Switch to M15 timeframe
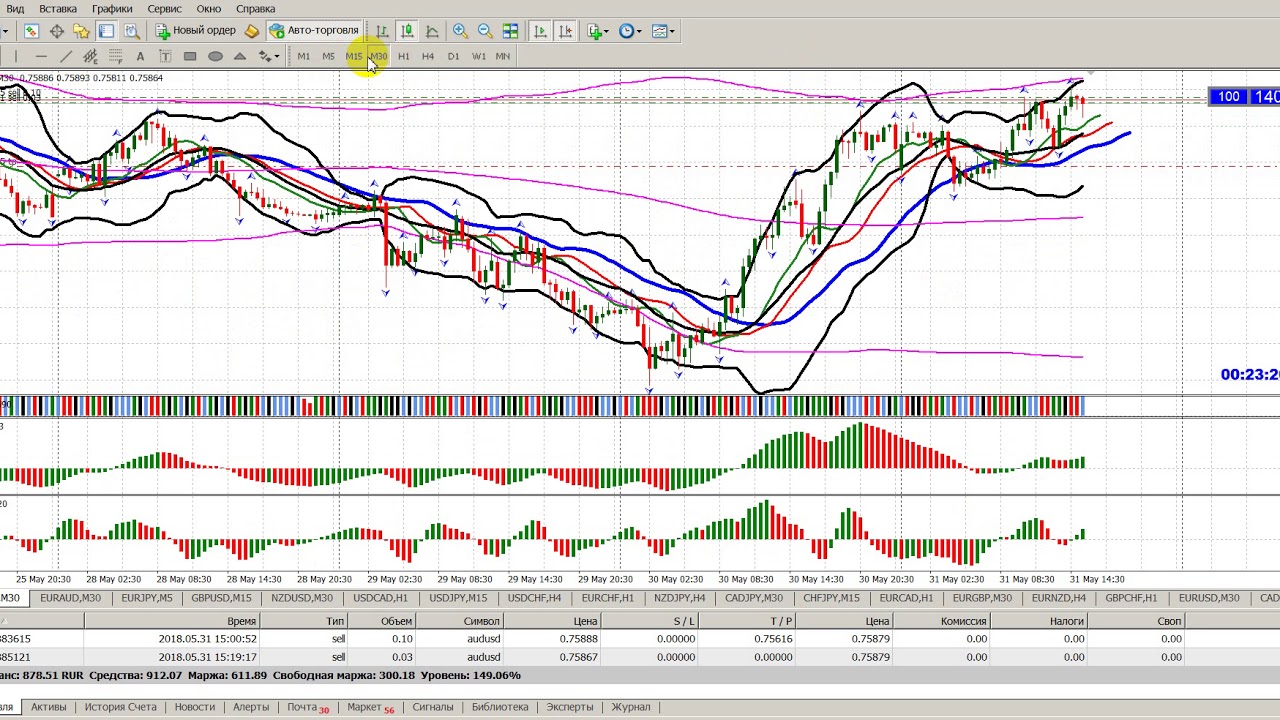1280x720 pixels. click(x=354, y=56)
